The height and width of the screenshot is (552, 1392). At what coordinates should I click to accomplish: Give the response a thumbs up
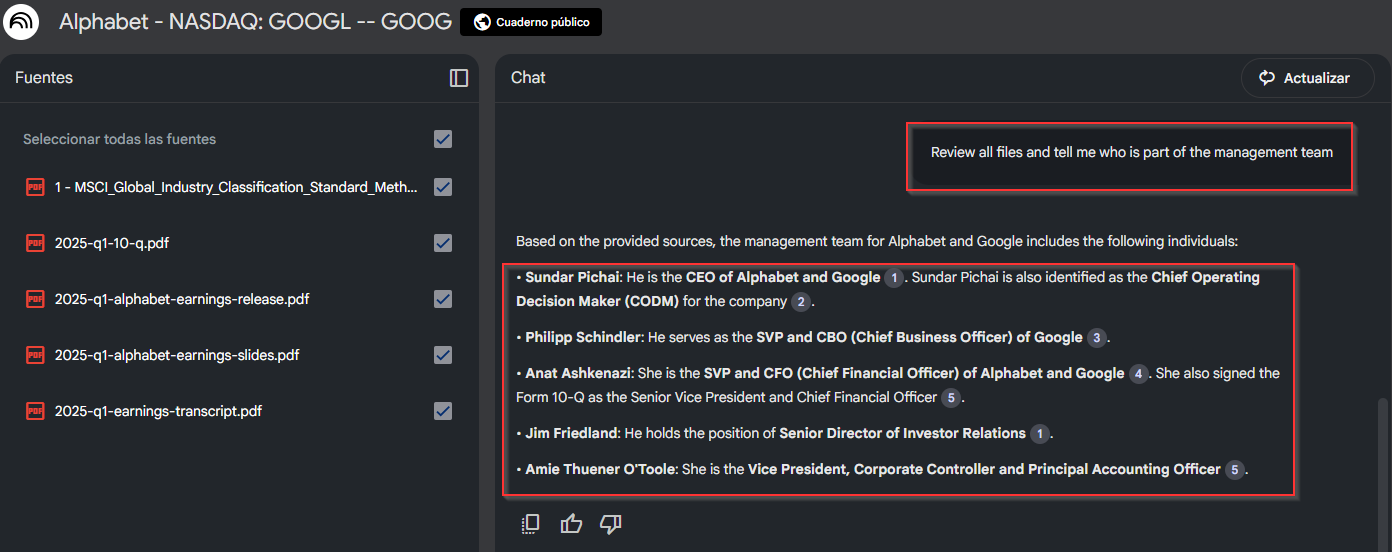point(571,524)
